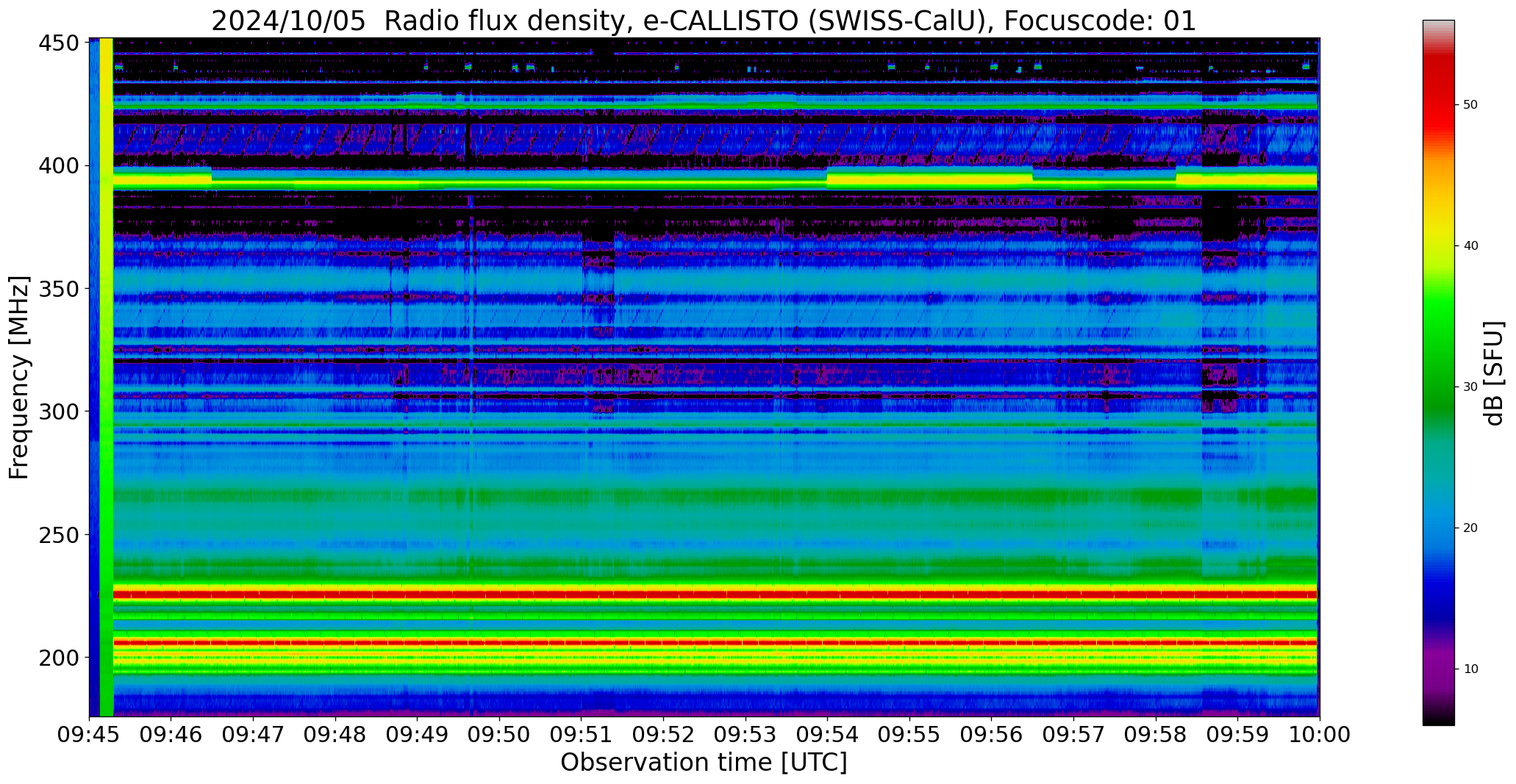Select the 09:45 time tick label
The height and width of the screenshot is (784, 1516).
pos(90,735)
